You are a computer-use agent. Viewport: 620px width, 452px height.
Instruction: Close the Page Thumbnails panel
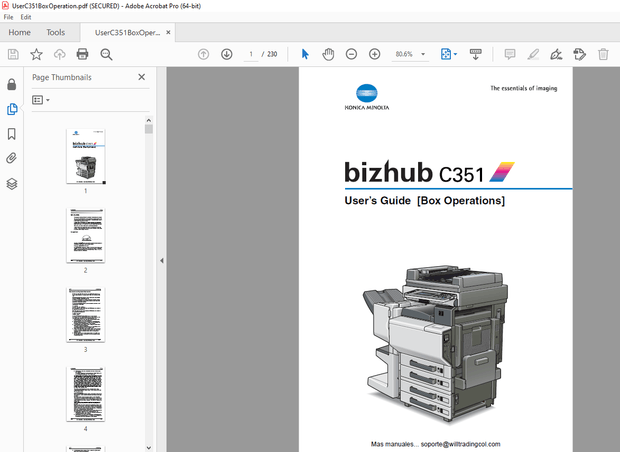141,77
